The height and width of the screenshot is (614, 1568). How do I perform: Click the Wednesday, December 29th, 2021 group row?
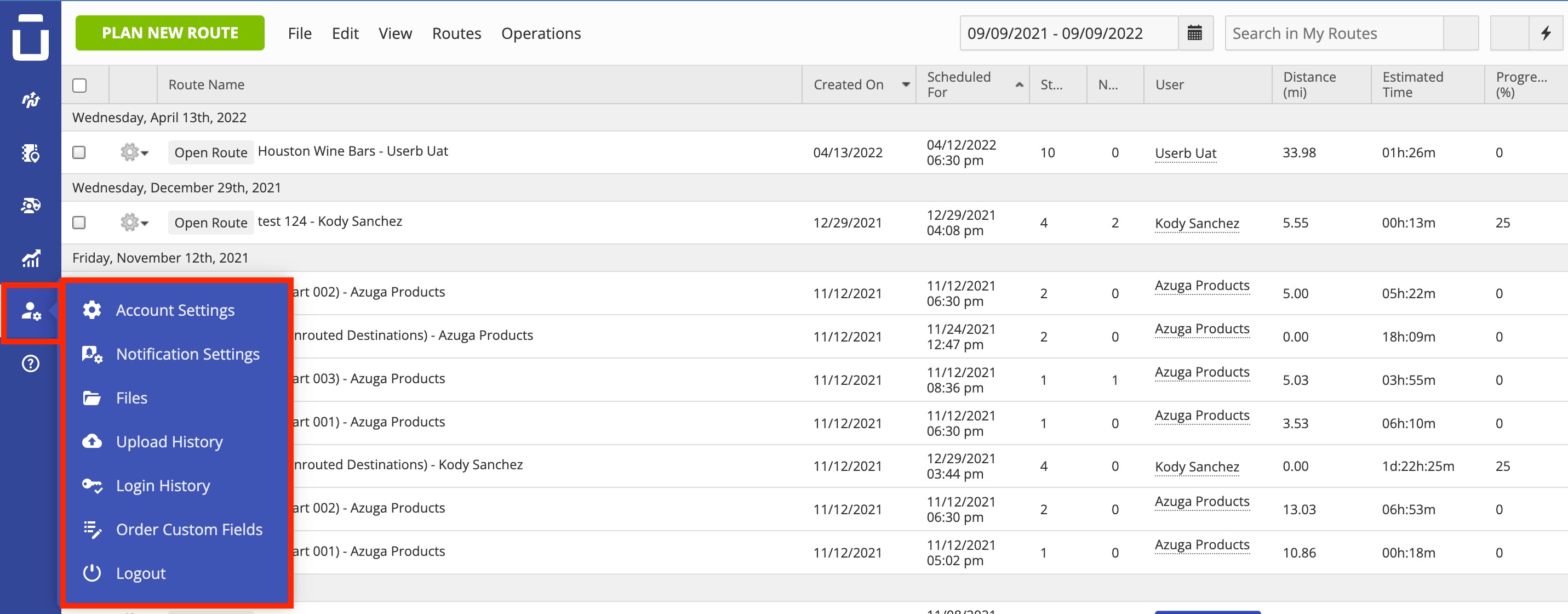815,187
